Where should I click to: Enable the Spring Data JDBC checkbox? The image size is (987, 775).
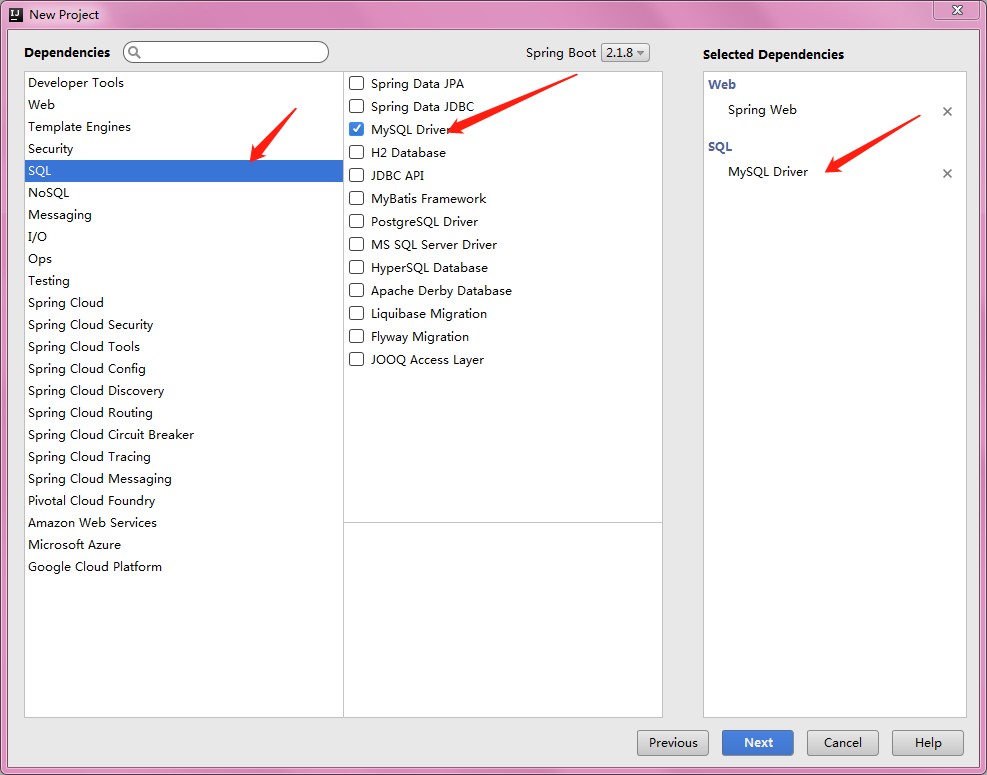pos(356,106)
